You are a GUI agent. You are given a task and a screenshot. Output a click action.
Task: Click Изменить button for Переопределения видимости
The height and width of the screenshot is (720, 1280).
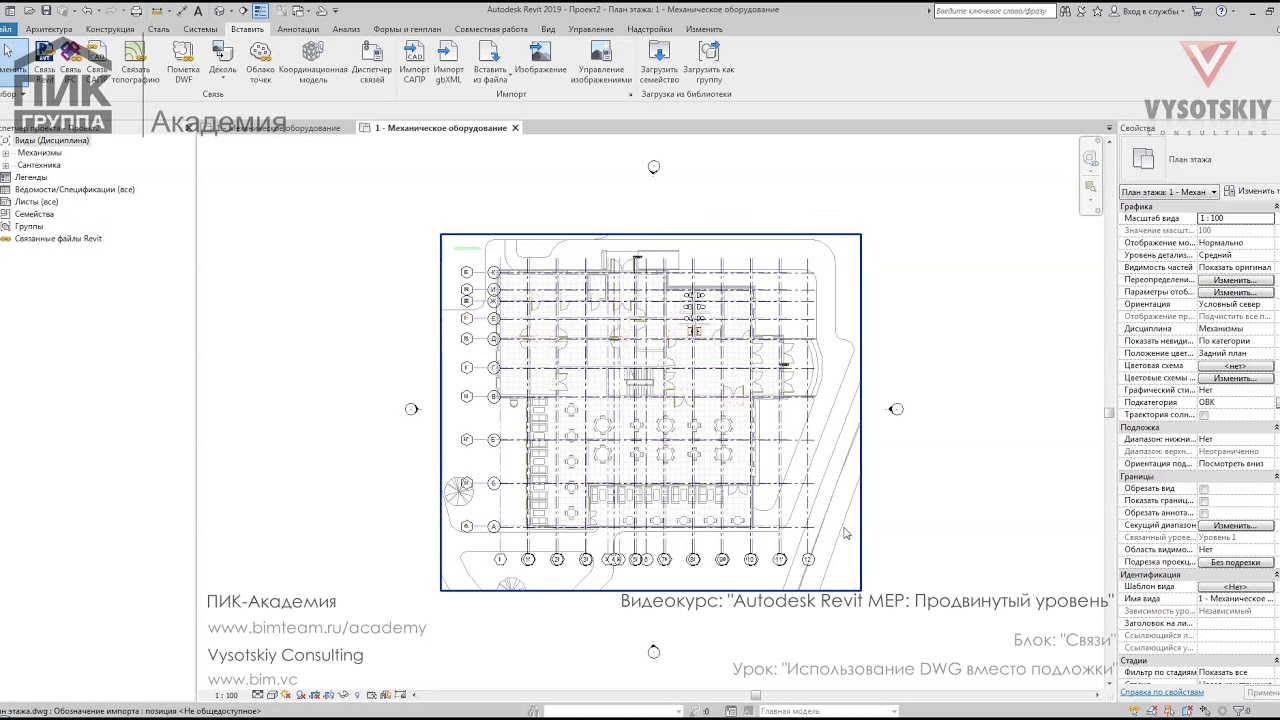coord(1235,280)
